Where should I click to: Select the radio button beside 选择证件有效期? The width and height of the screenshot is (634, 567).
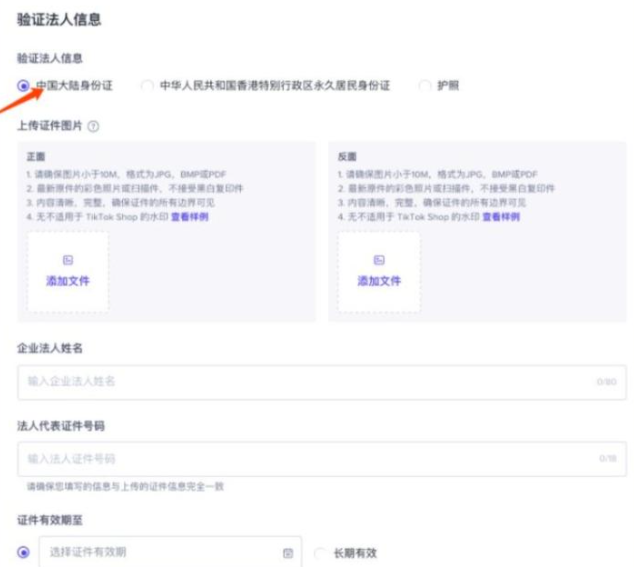(x=24, y=552)
